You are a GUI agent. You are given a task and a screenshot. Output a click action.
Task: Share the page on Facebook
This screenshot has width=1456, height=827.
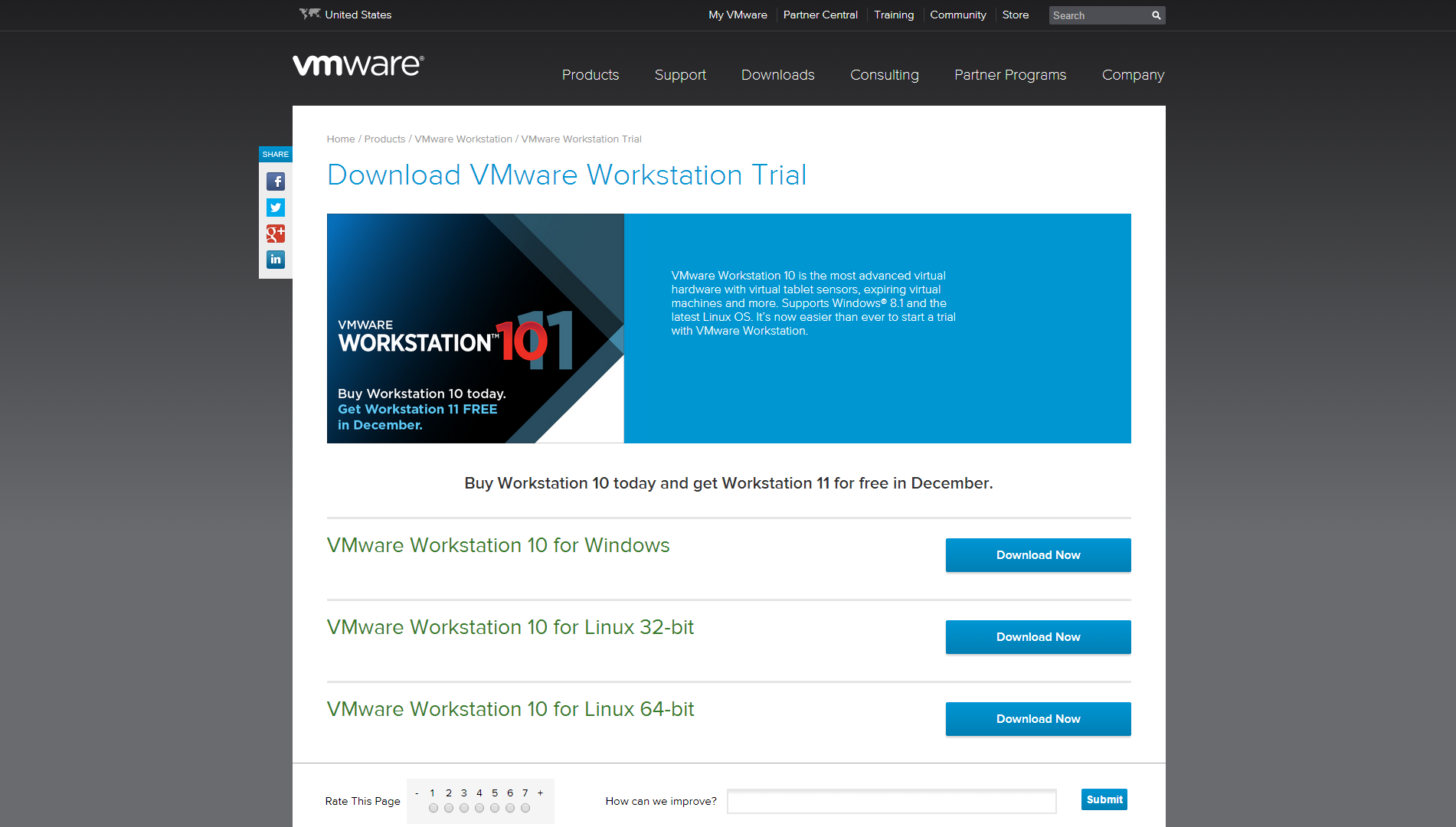pyautogui.click(x=276, y=181)
